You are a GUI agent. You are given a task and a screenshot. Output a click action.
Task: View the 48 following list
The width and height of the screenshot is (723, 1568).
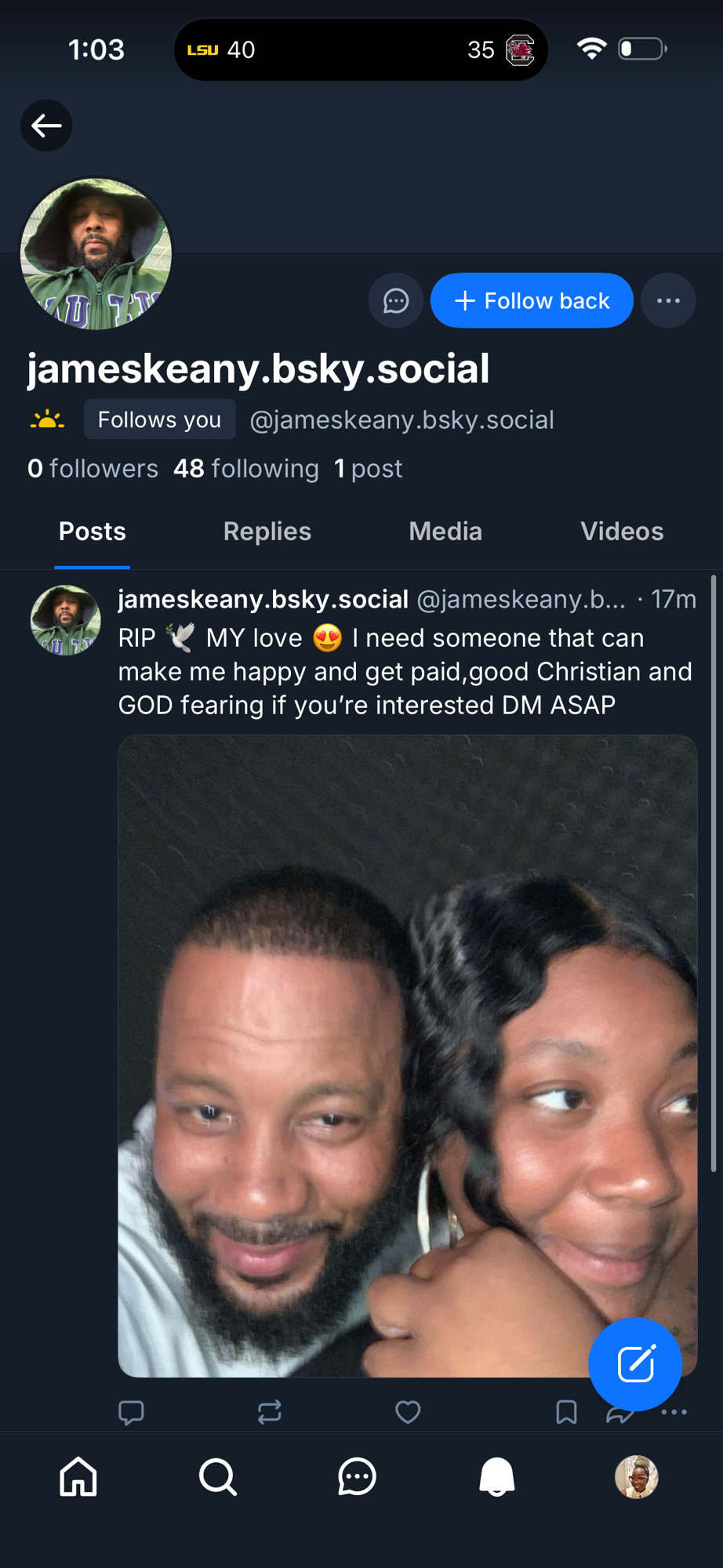(x=246, y=469)
